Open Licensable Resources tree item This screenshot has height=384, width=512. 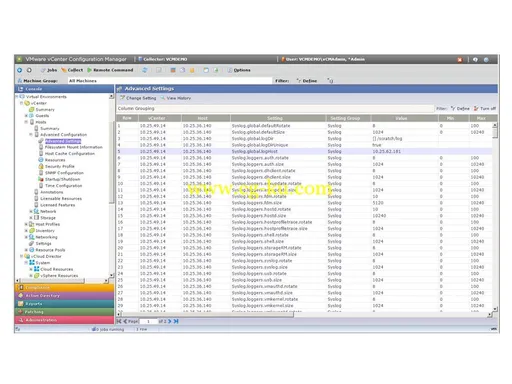(x=61, y=199)
